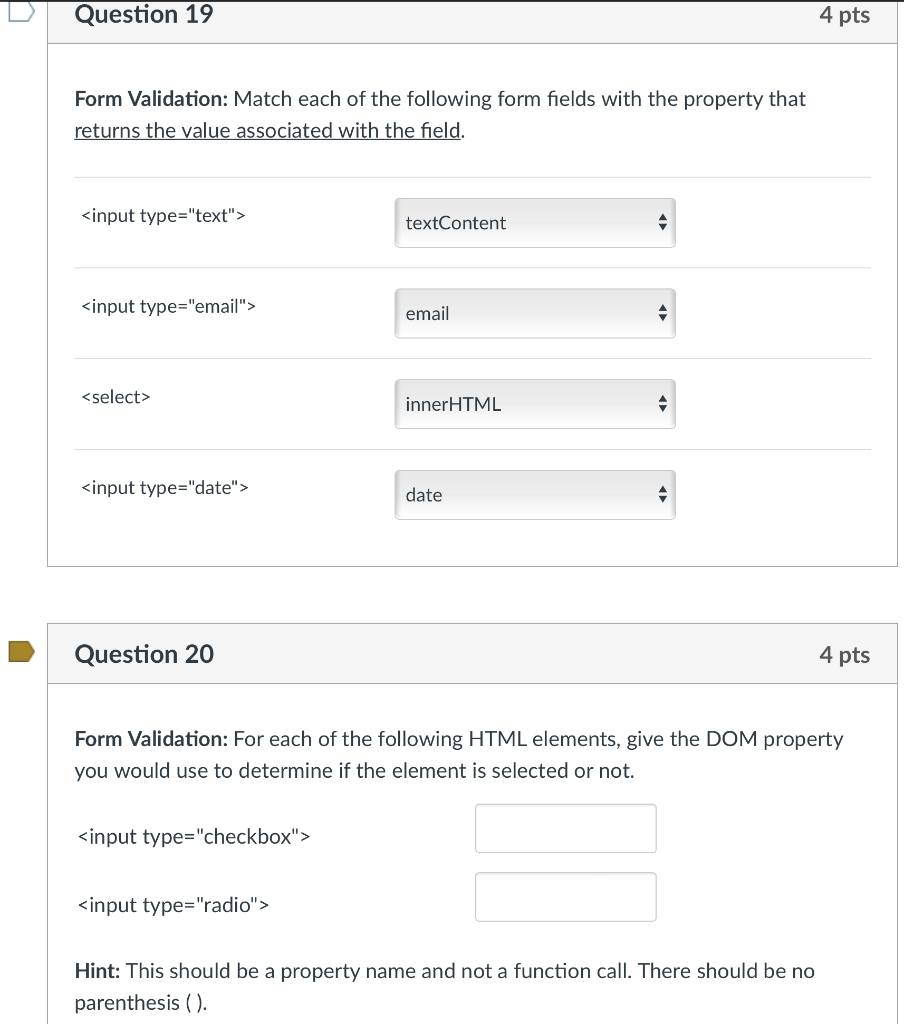
Task: Focus the radio answer text field
Action: pyautogui.click(x=566, y=897)
